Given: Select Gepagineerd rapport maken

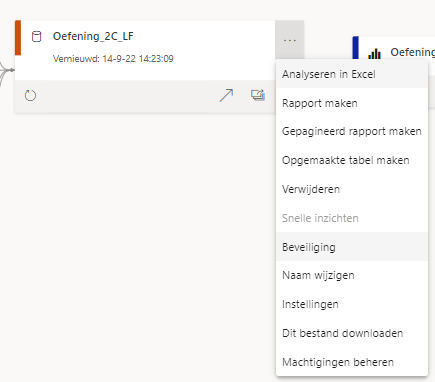Looking at the screenshot, I should pyautogui.click(x=352, y=131).
